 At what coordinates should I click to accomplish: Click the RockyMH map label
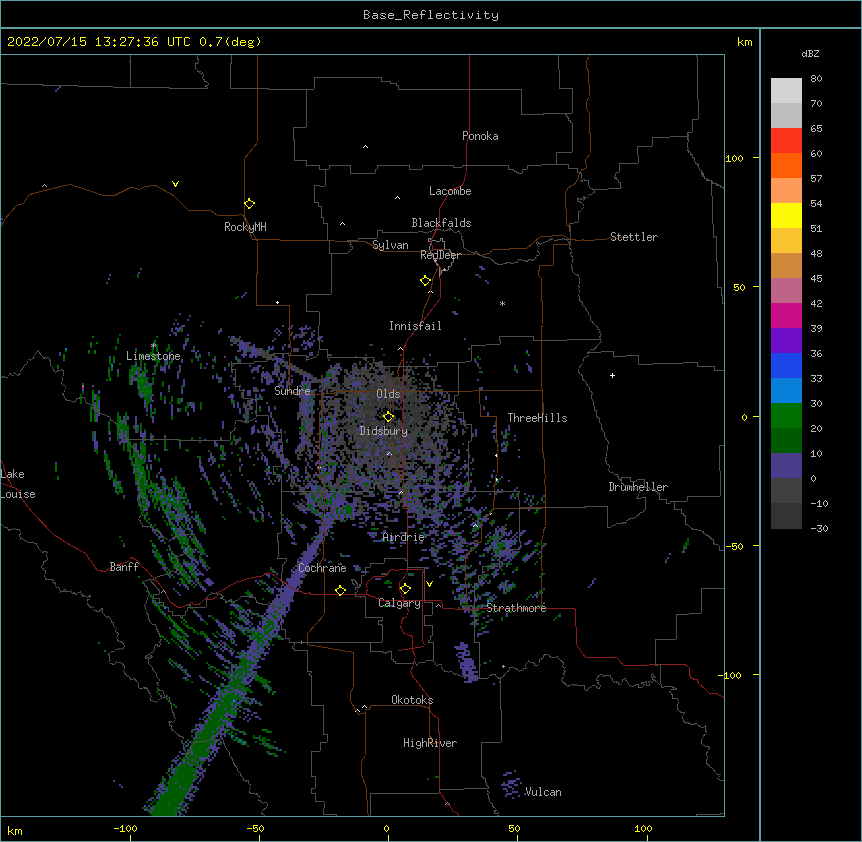click(245, 227)
